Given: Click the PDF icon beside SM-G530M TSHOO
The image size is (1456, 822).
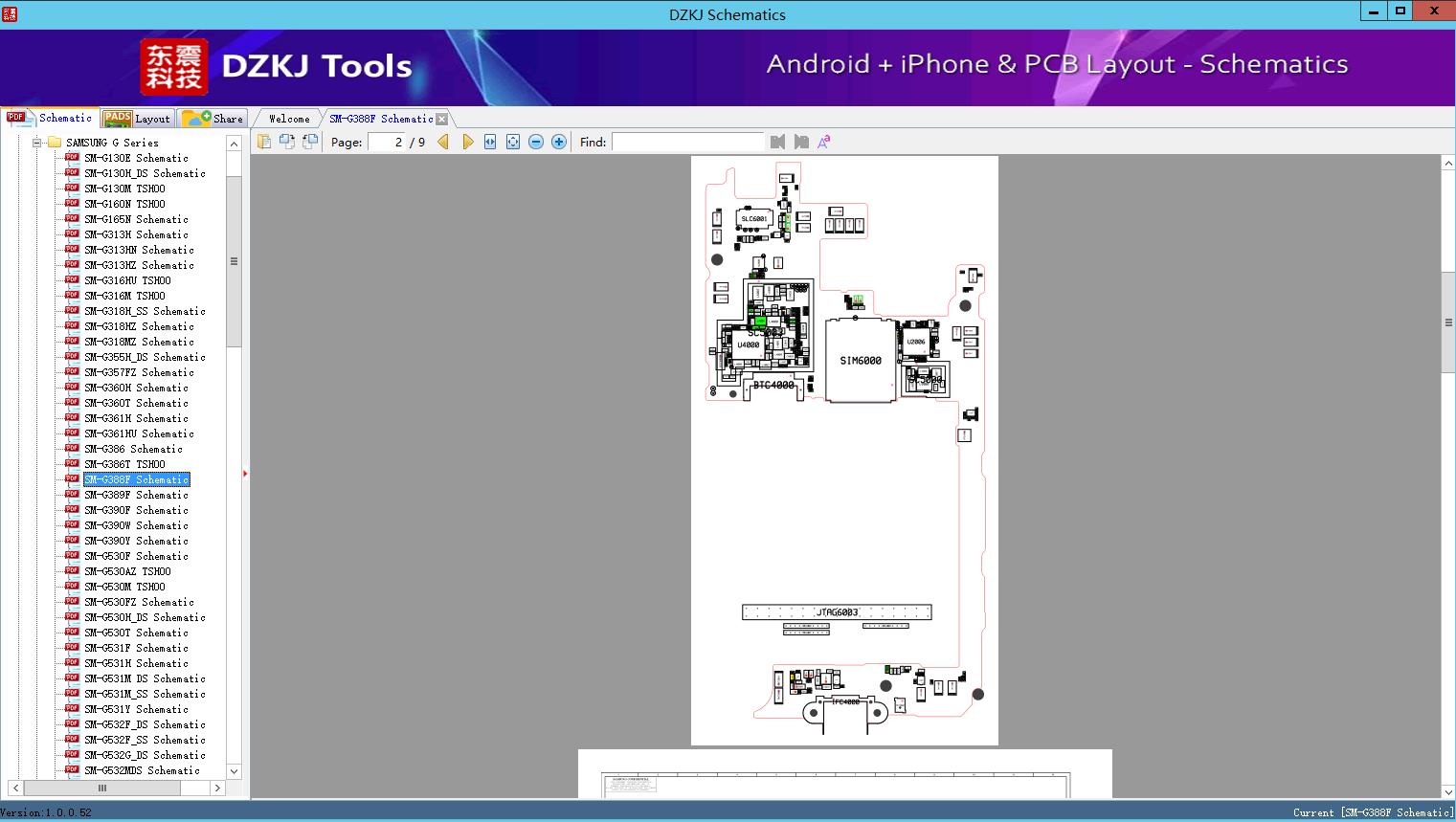Looking at the screenshot, I should pyautogui.click(x=72, y=587).
